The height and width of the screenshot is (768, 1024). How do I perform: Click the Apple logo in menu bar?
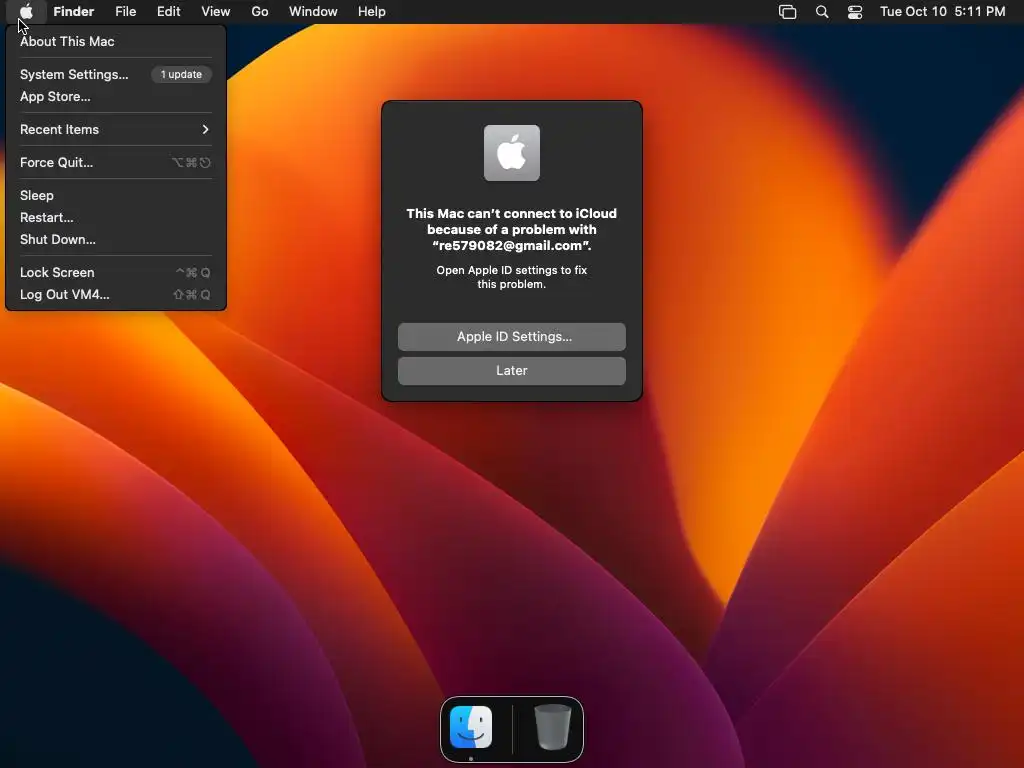[x=26, y=11]
